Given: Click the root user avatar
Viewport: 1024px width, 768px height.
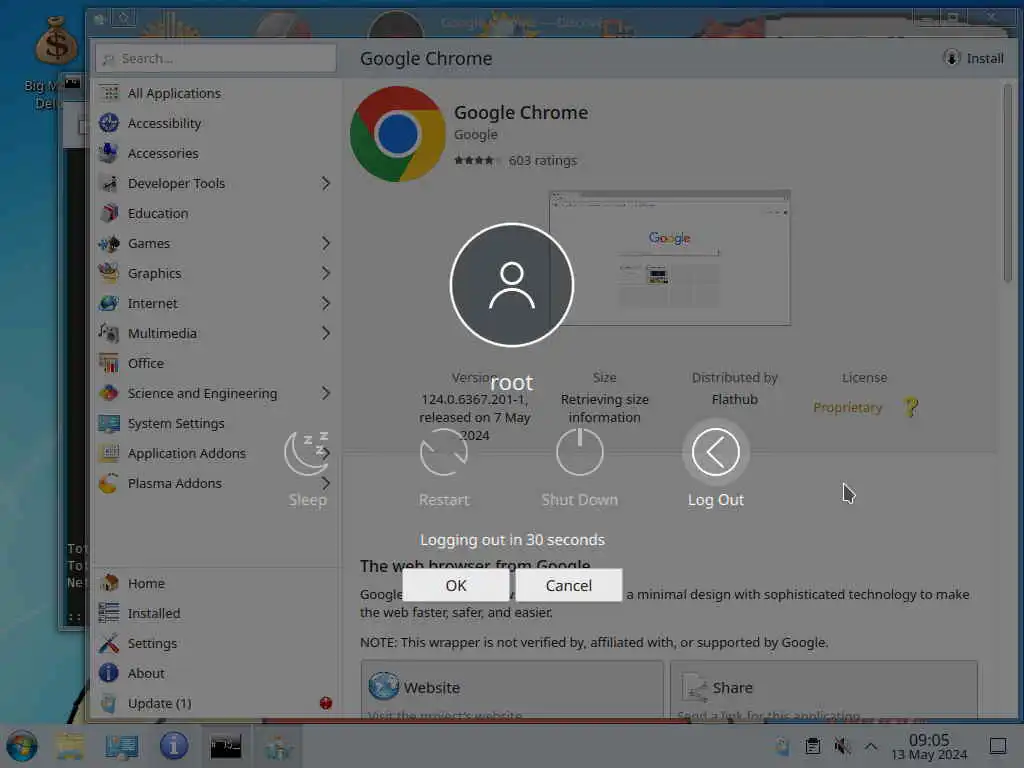Looking at the screenshot, I should (512, 285).
